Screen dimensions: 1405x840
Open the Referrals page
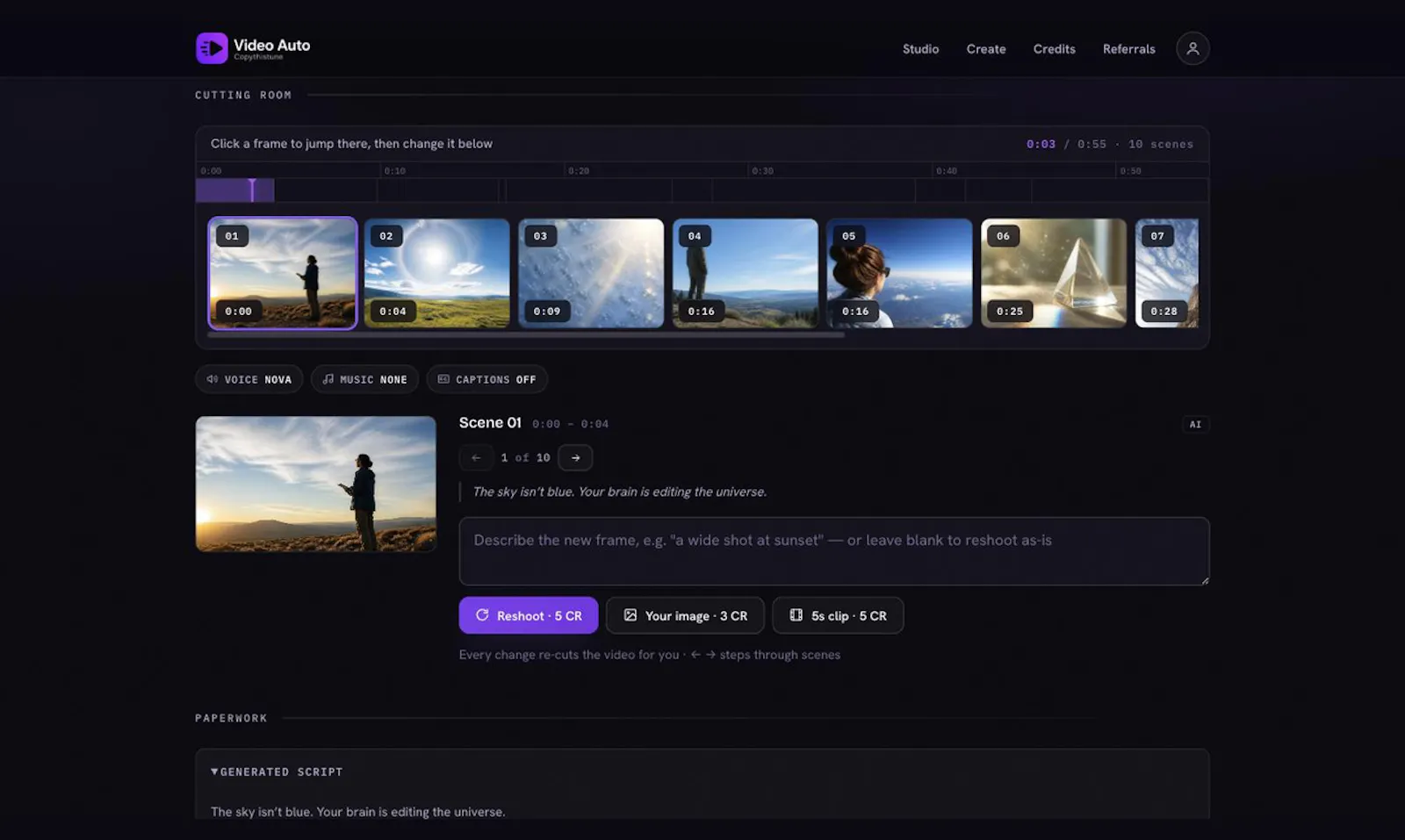coord(1129,49)
